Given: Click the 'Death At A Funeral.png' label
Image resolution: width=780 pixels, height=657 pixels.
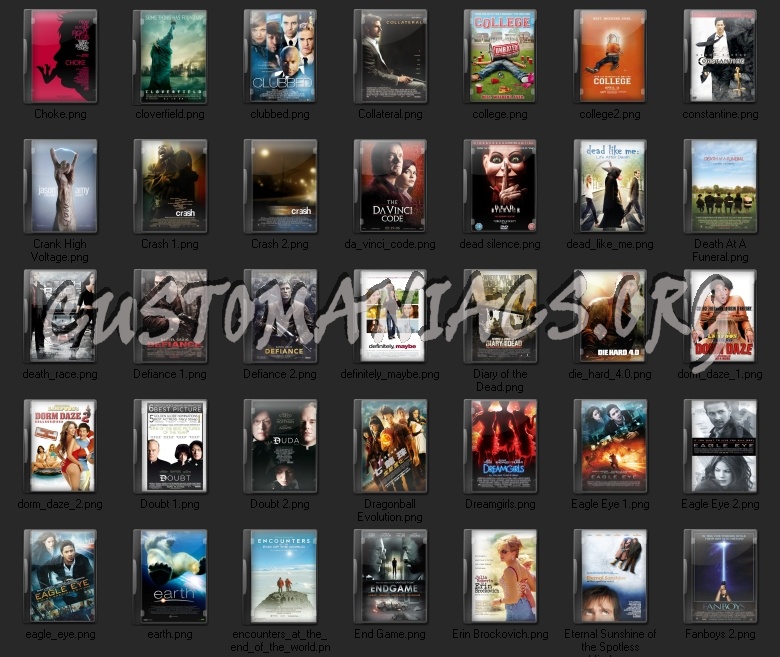Looking at the screenshot, I should [720, 251].
